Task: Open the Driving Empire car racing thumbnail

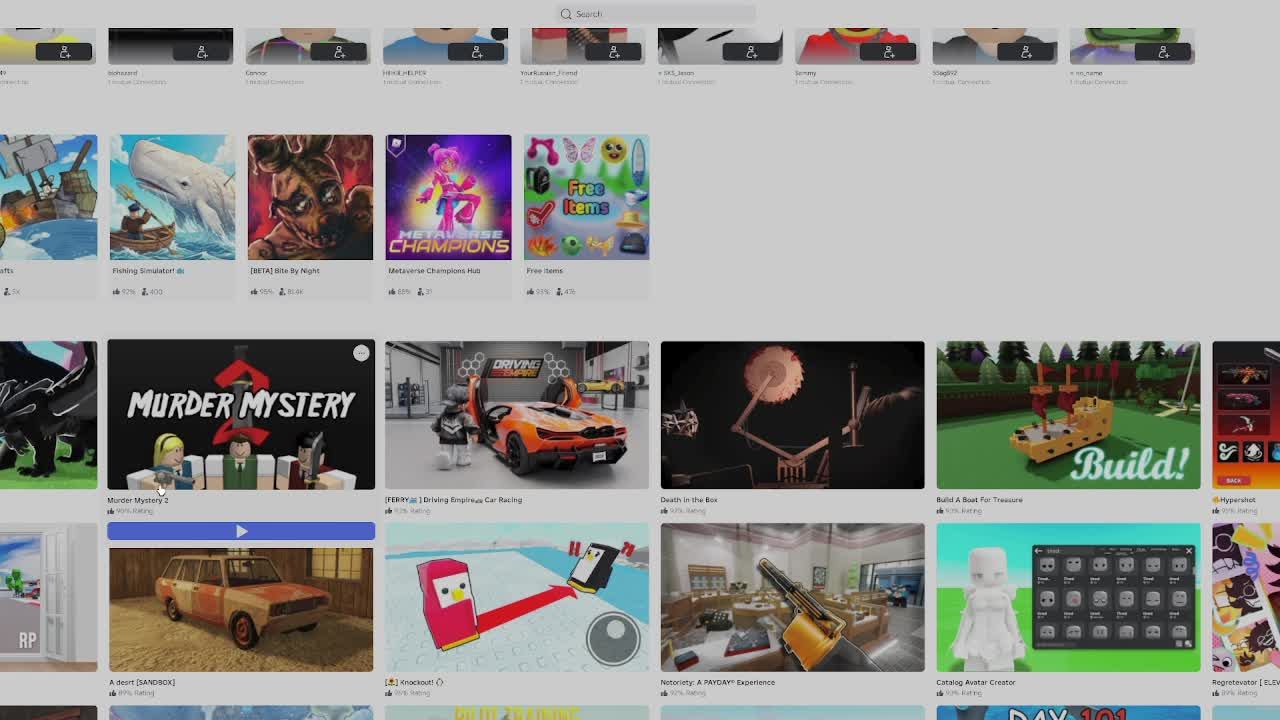Action: click(517, 415)
